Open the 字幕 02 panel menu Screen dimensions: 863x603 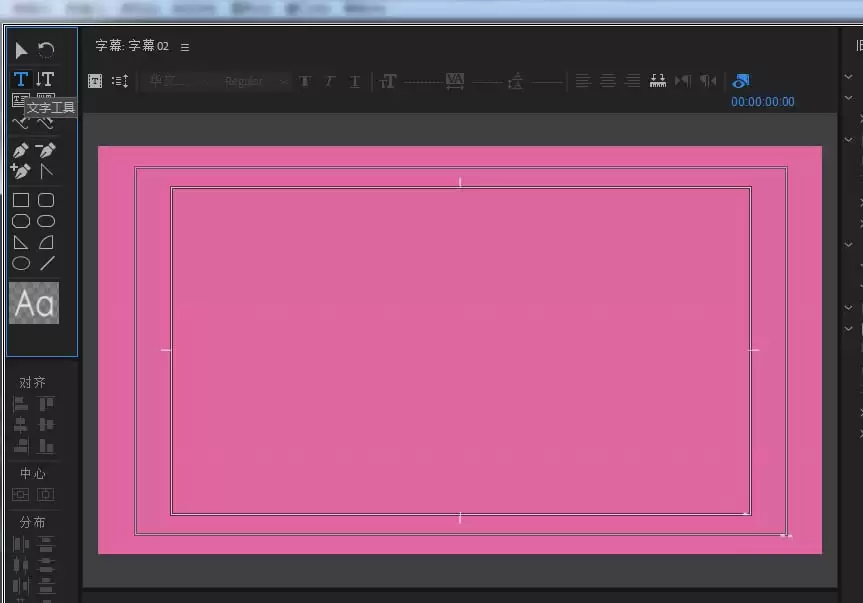tap(185, 47)
